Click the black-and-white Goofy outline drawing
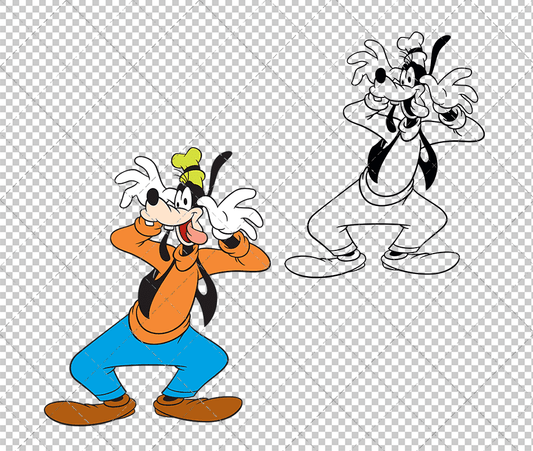This screenshot has width=533, height=451. [384, 155]
